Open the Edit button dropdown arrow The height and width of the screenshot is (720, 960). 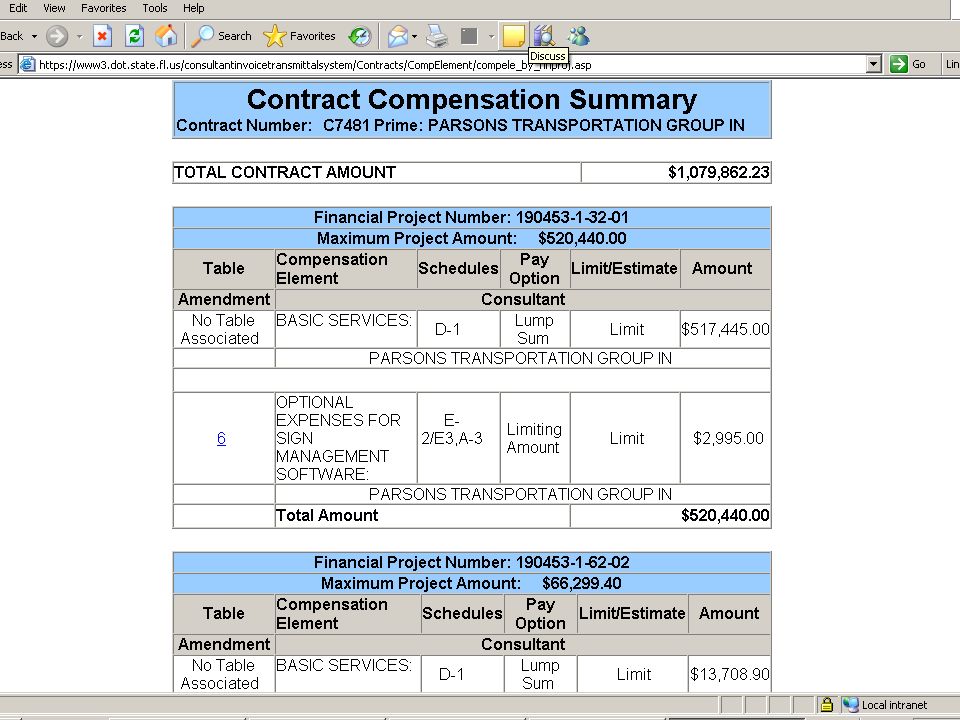pyautogui.click(x=491, y=36)
